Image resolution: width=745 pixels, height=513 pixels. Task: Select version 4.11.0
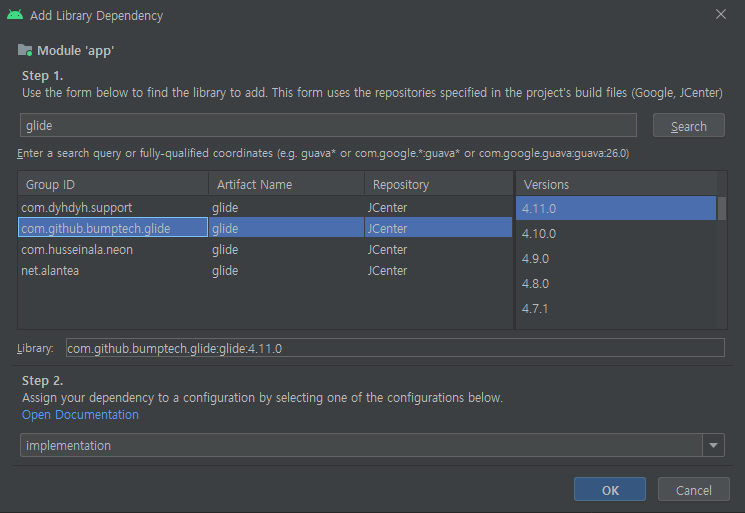[616, 208]
